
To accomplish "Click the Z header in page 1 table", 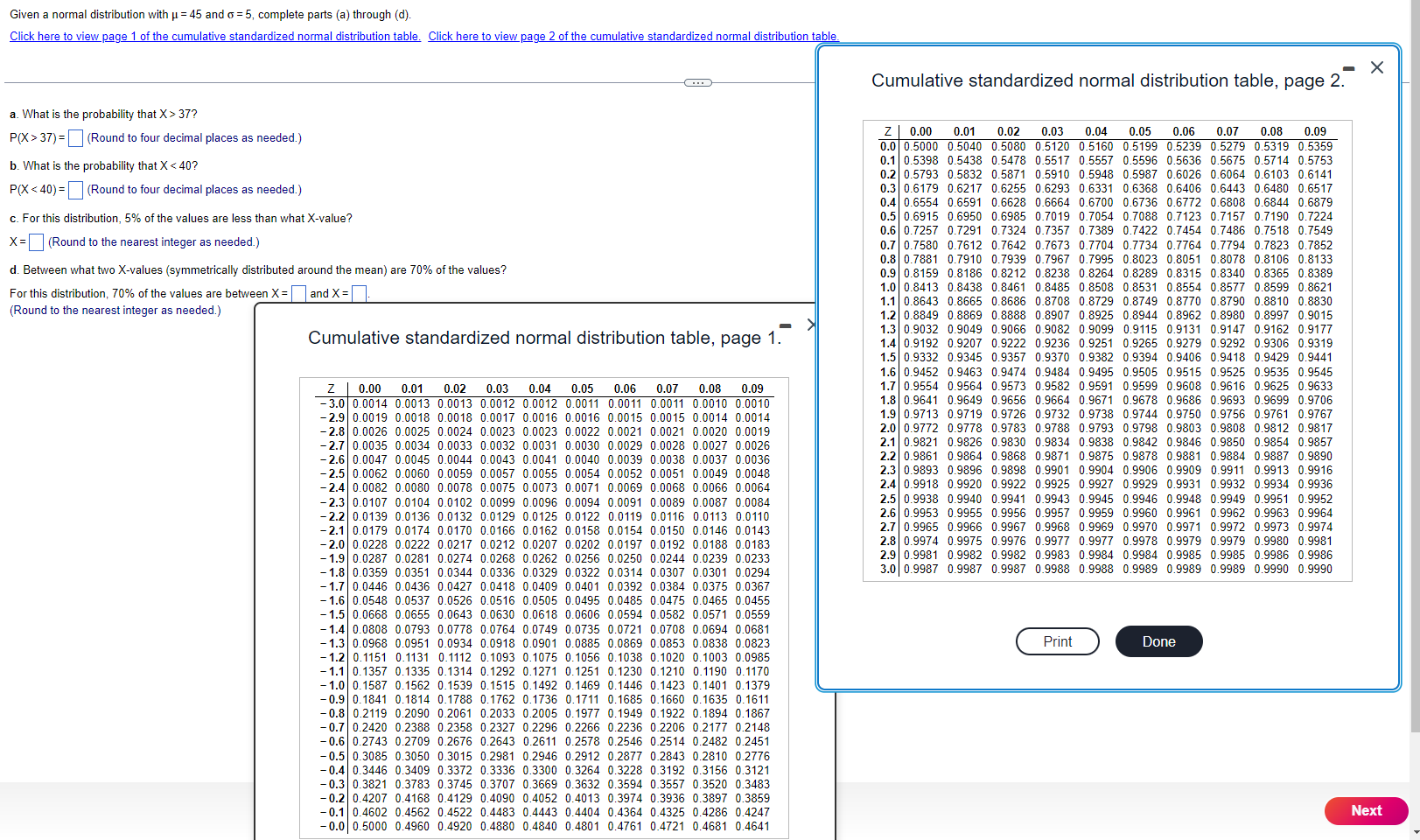I will pyautogui.click(x=332, y=388).
